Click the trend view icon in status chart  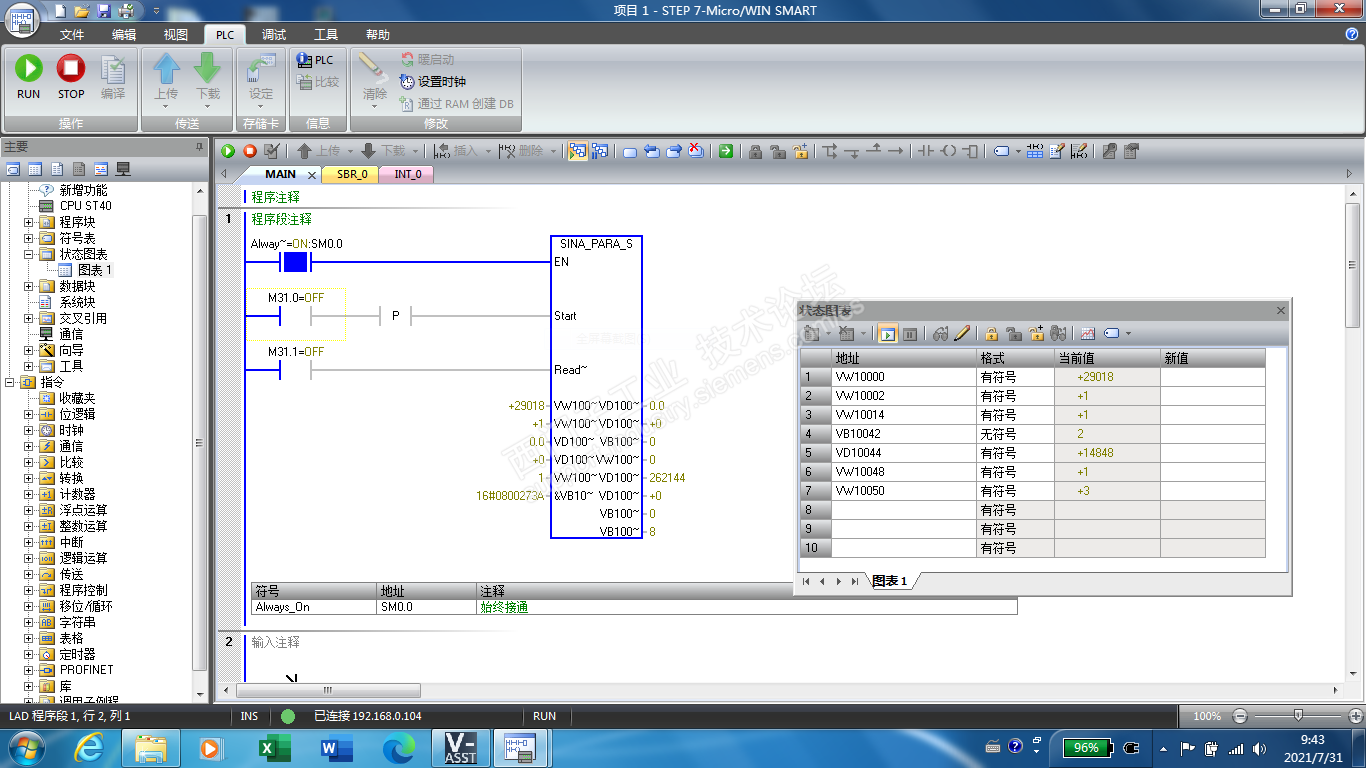click(1088, 333)
